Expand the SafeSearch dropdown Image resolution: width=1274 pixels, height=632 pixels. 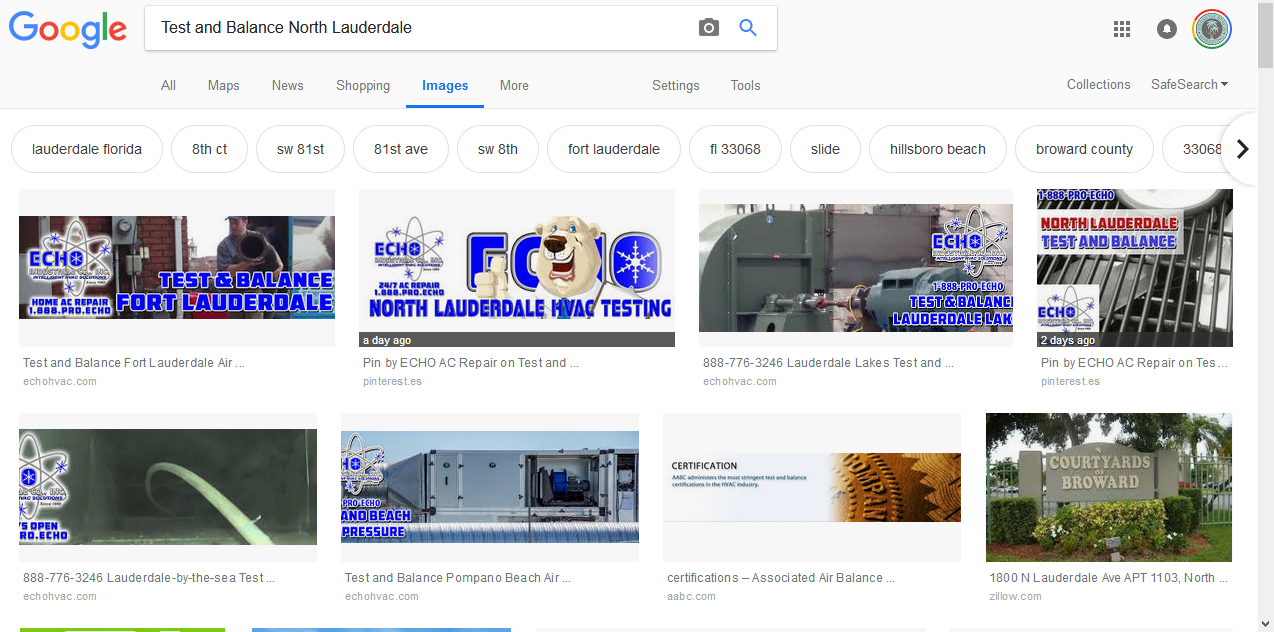coord(1189,85)
